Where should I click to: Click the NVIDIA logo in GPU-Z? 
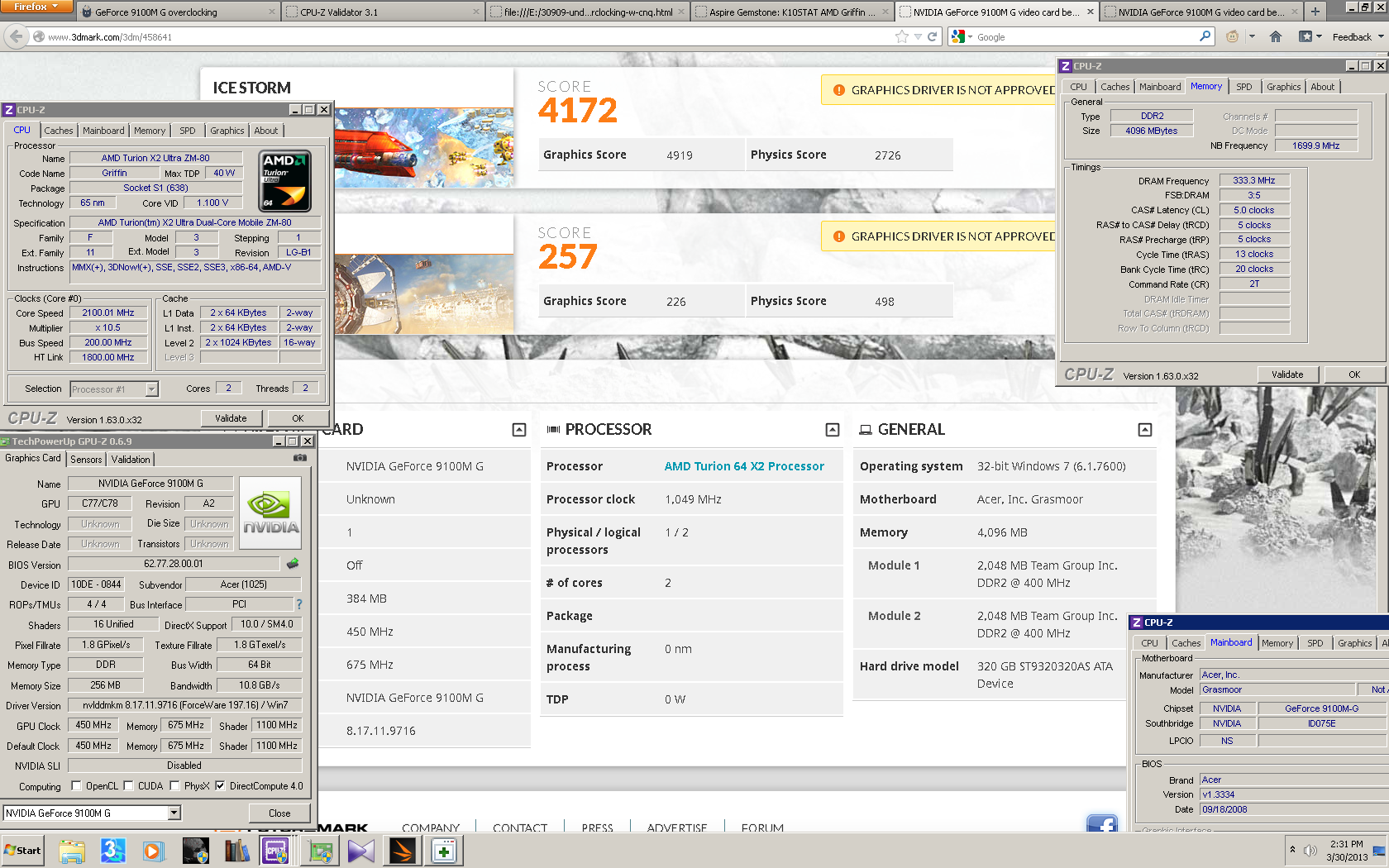(270, 513)
